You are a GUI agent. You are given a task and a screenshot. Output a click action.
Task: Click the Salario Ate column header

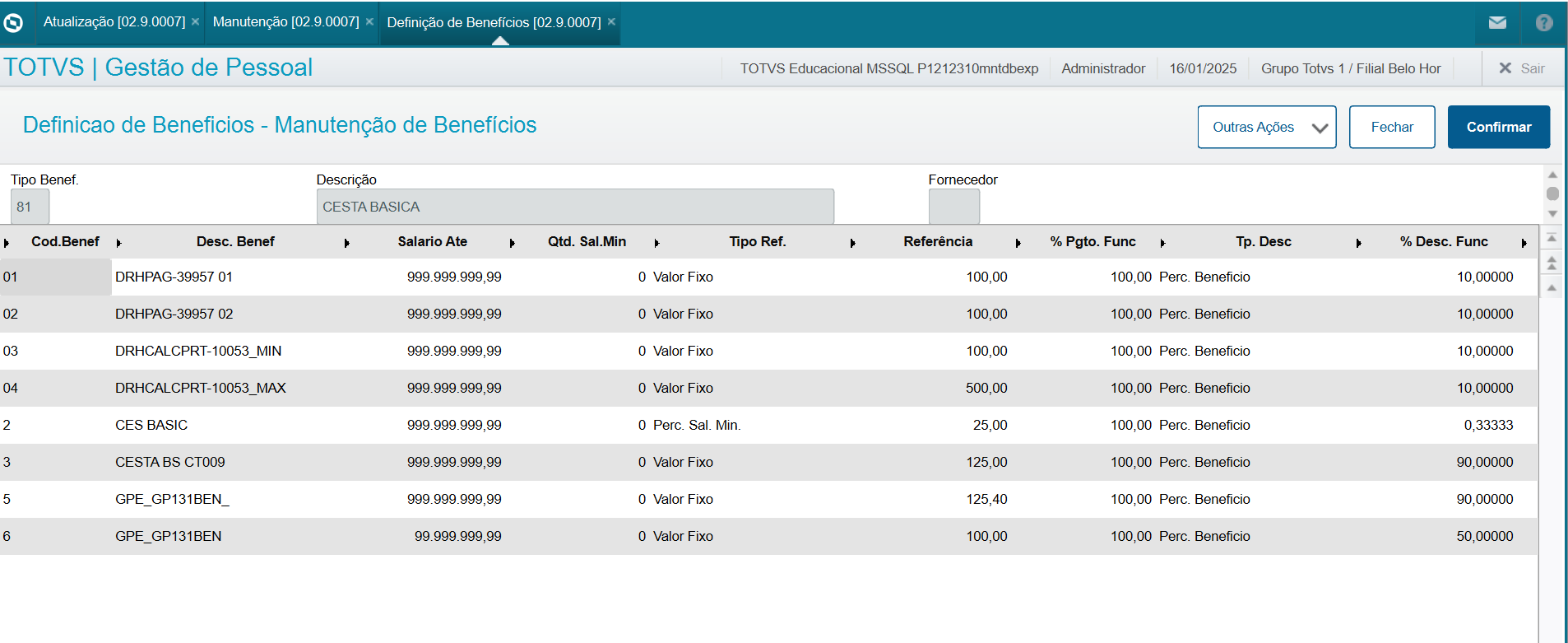click(x=432, y=241)
